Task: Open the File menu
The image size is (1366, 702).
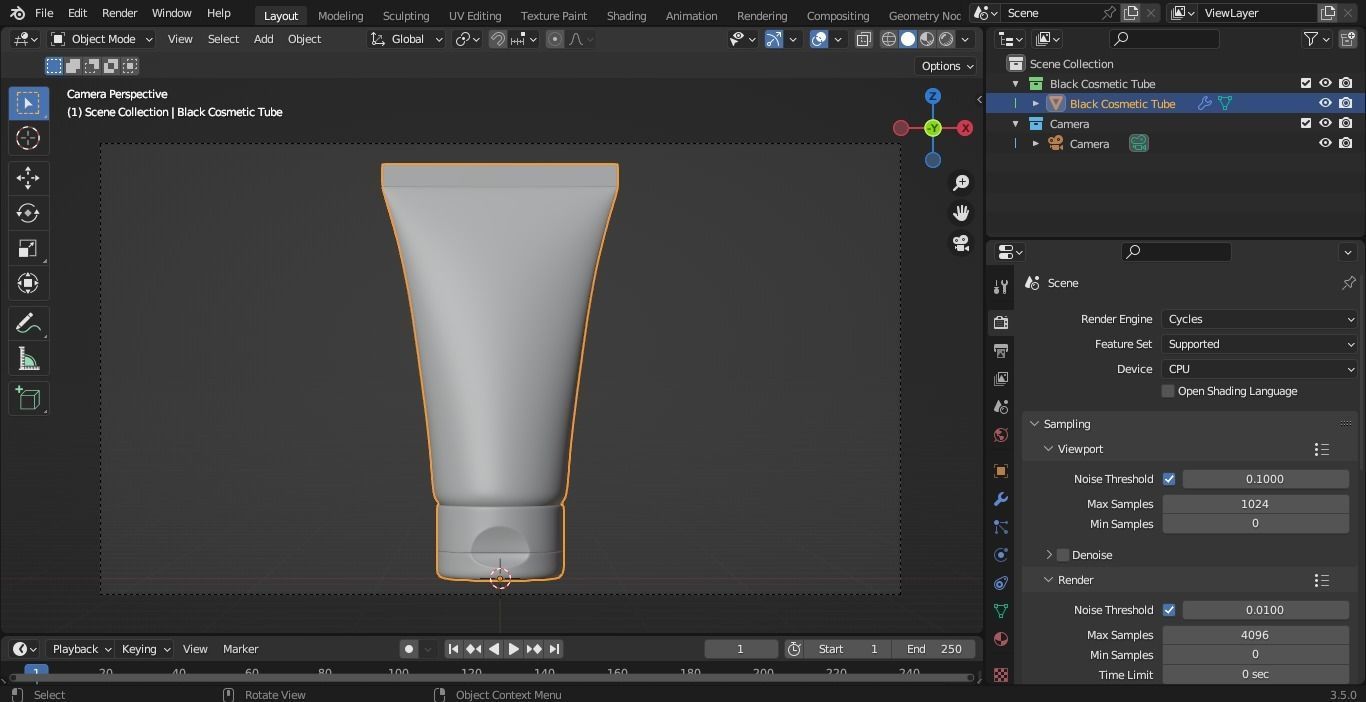Action: click(x=44, y=13)
